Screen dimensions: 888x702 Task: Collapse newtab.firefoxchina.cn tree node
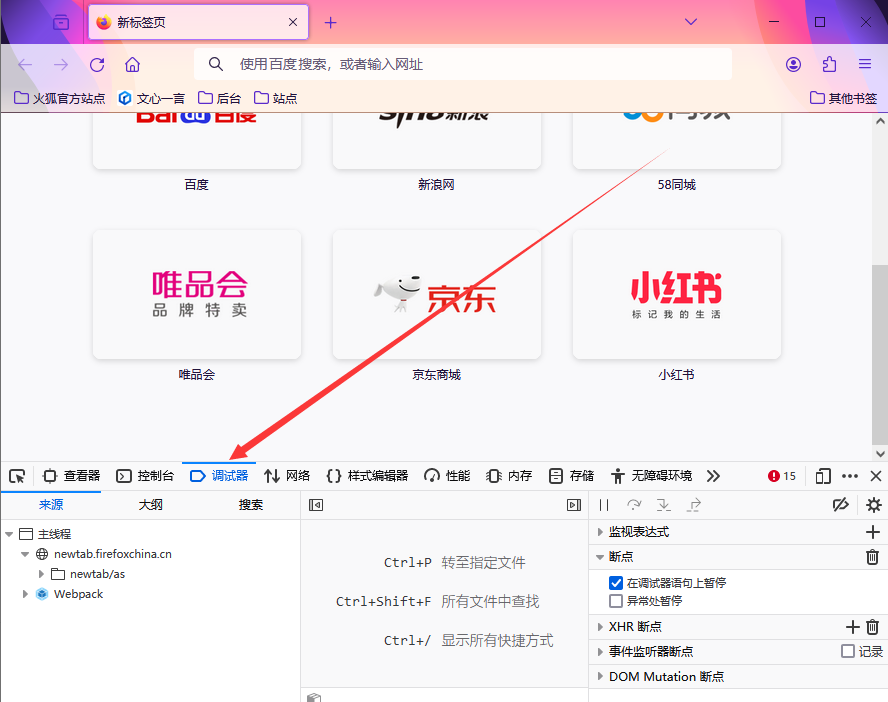(x=25, y=554)
